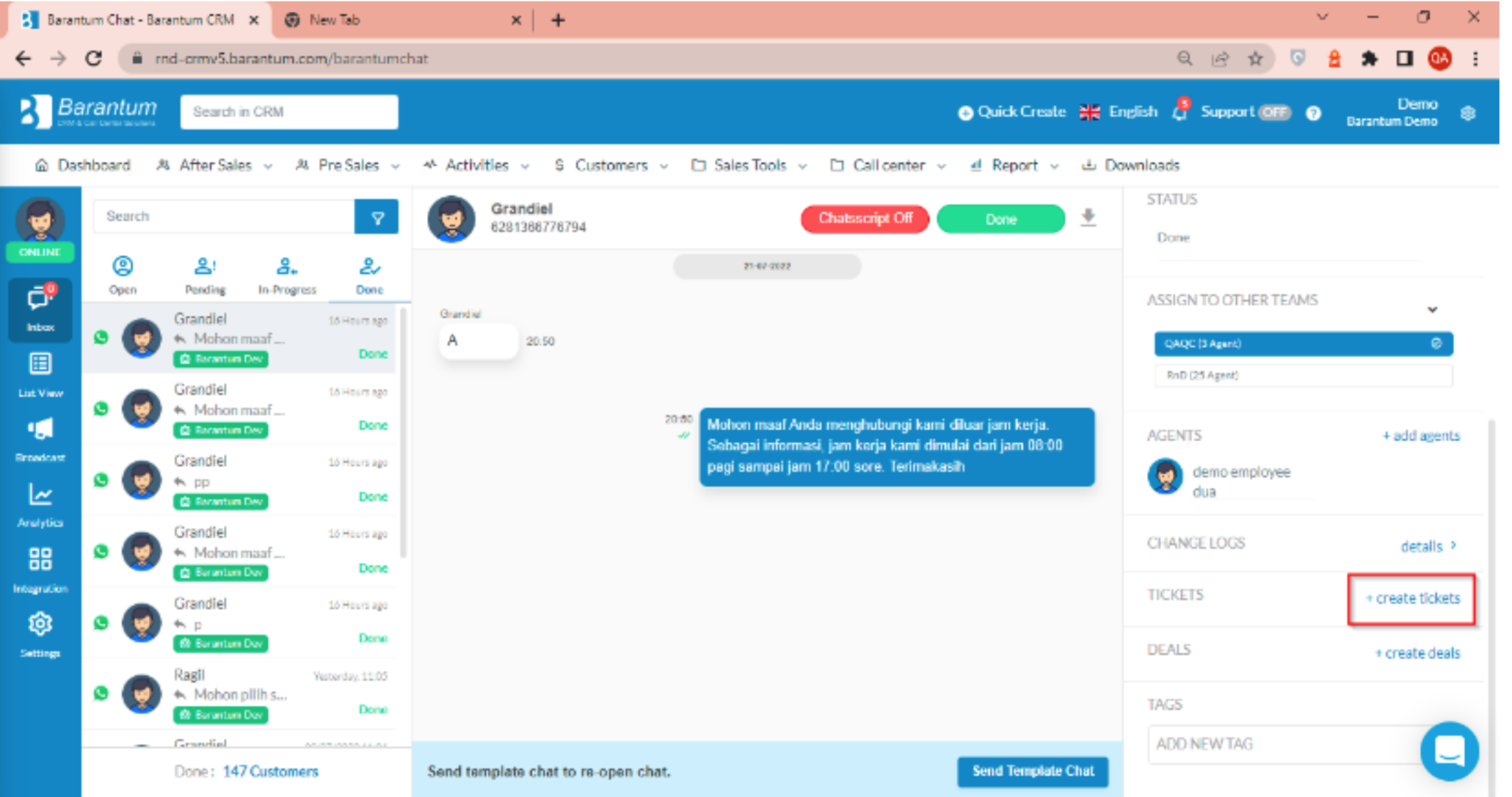The height and width of the screenshot is (797, 1512).
Task: Click the Quick Create plus icon
Action: tap(965, 112)
